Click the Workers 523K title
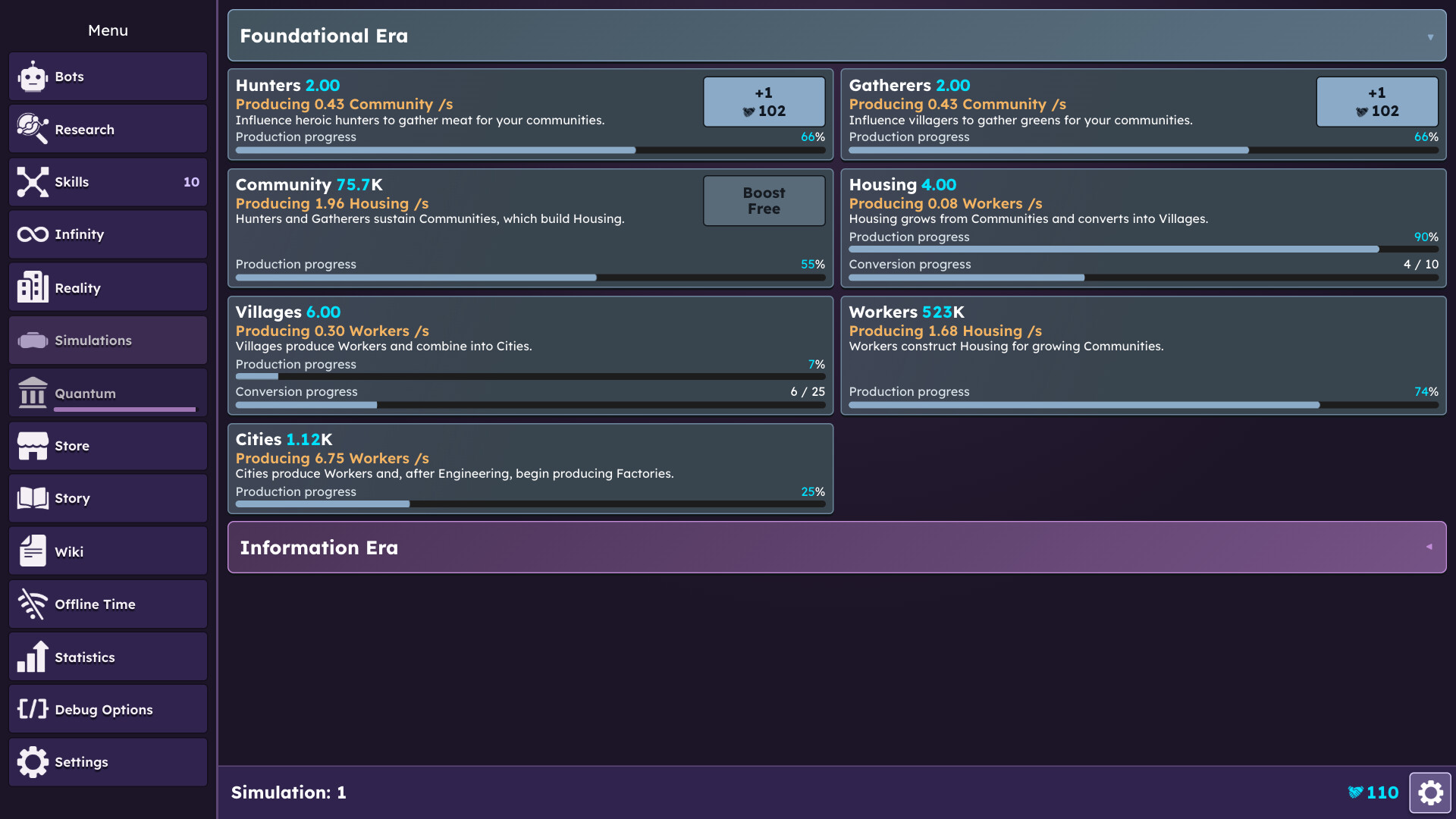This screenshot has height=819, width=1456. [x=906, y=312]
